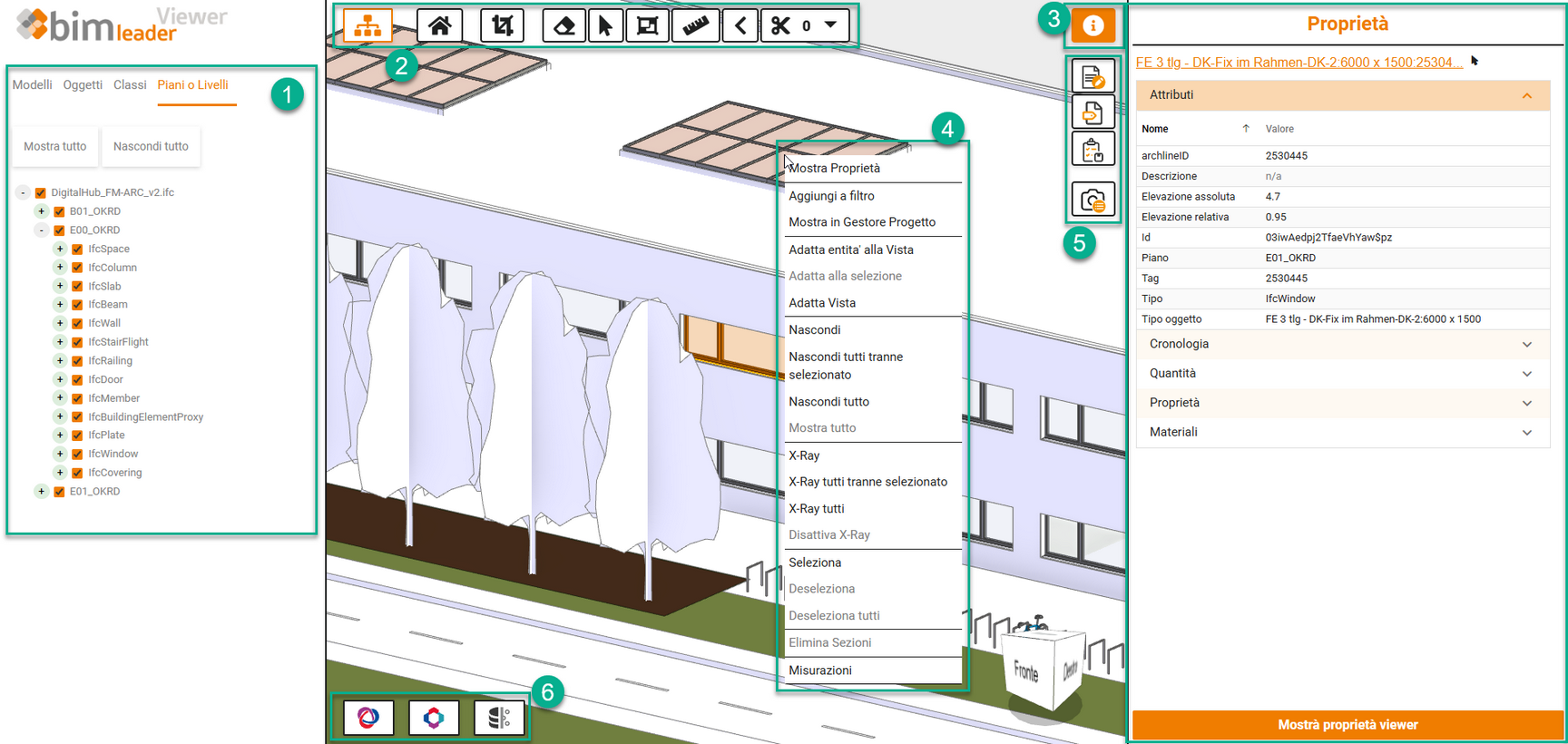Expand the Materiali section
The image size is (1568, 744).
(1342, 432)
